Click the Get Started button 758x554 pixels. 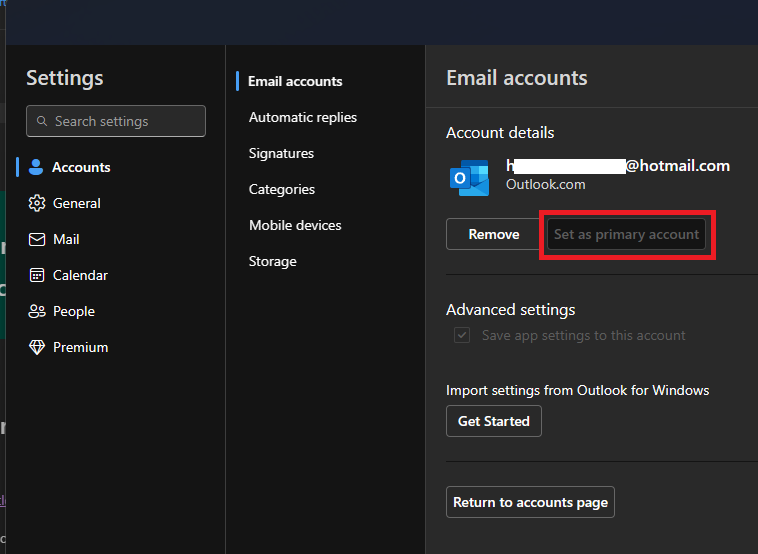[494, 421]
